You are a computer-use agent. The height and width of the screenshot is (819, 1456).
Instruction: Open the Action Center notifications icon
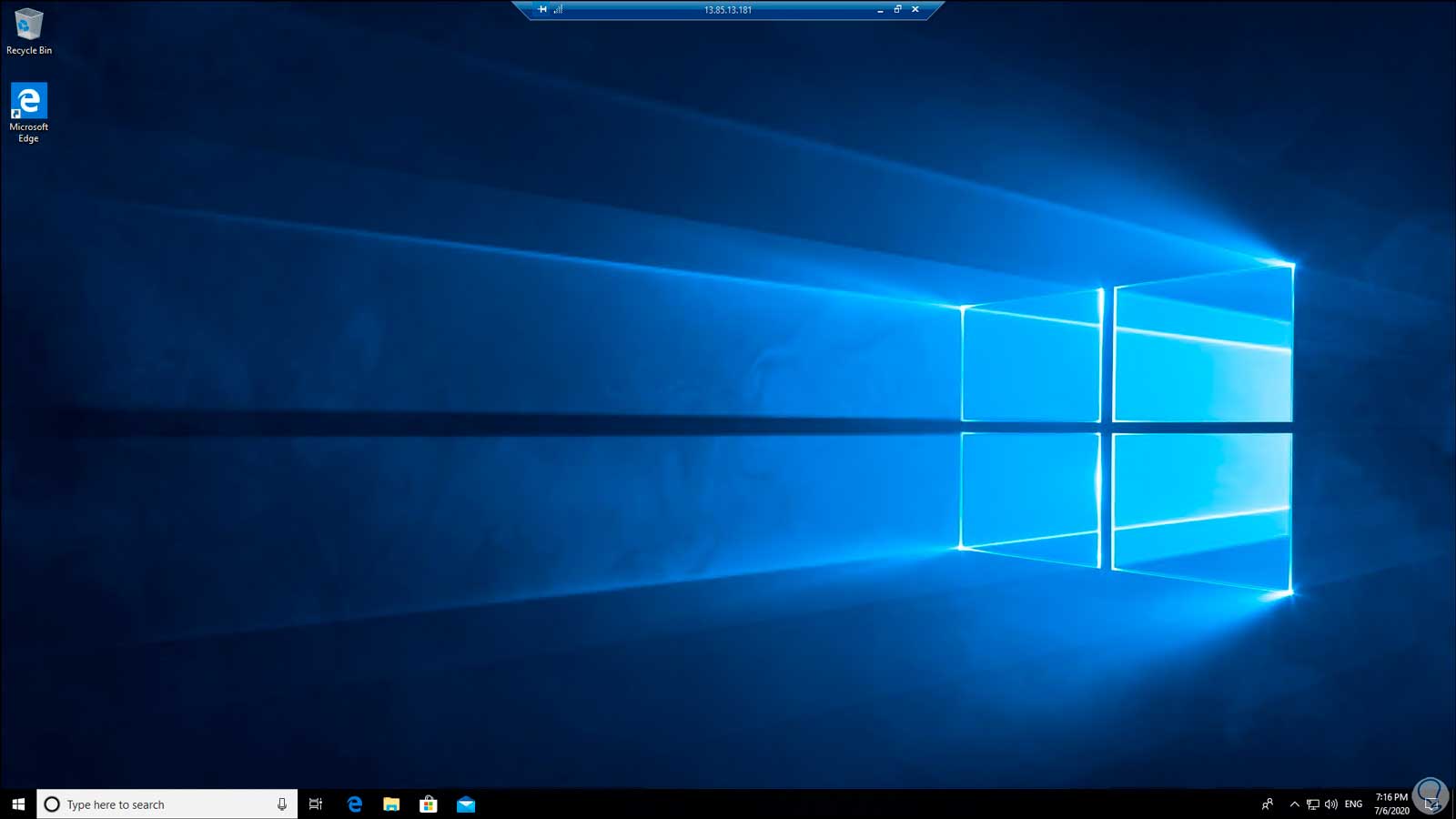pos(1431,804)
